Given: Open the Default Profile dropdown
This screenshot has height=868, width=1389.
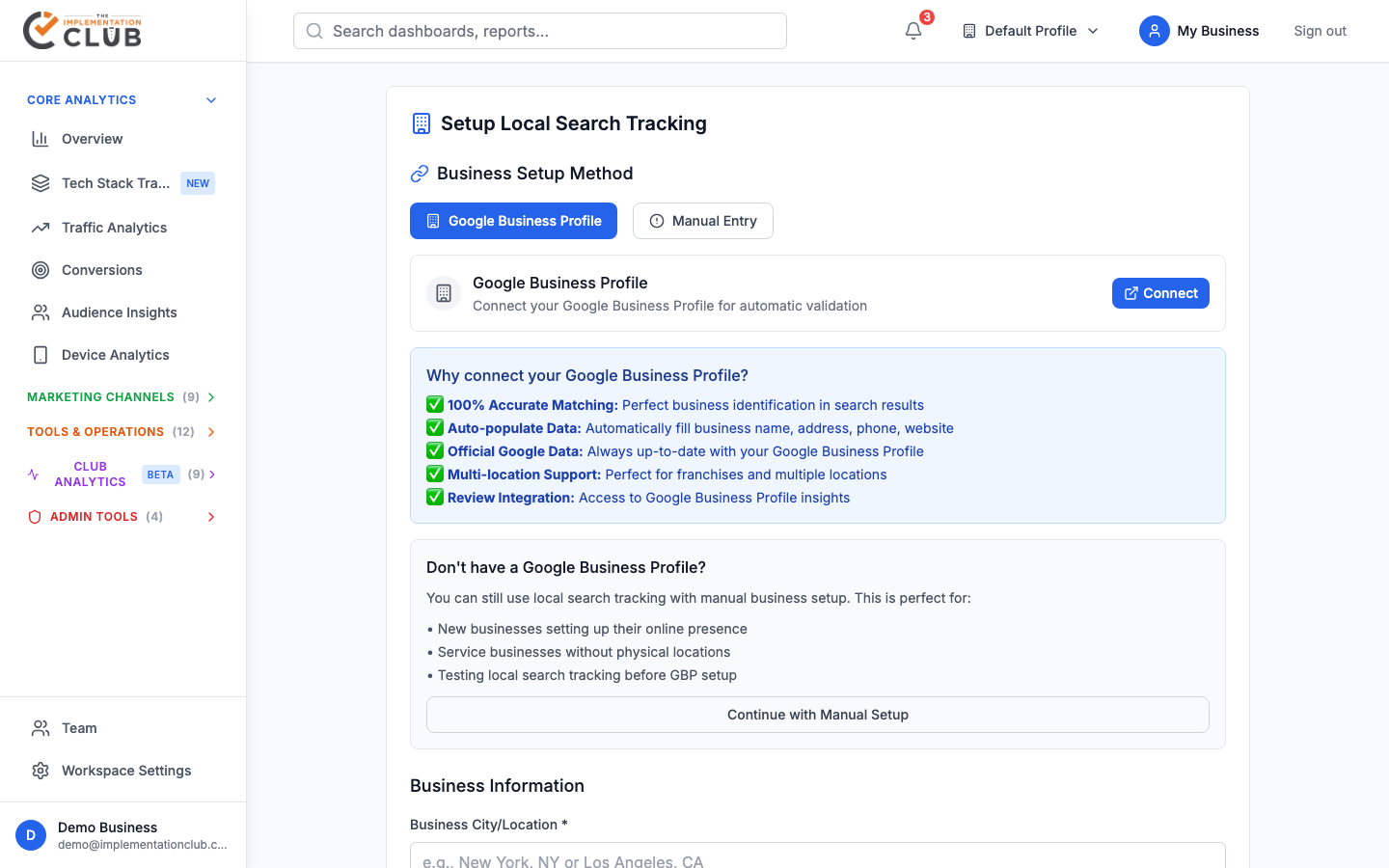Looking at the screenshot, I should click(x=1030, y=31).
